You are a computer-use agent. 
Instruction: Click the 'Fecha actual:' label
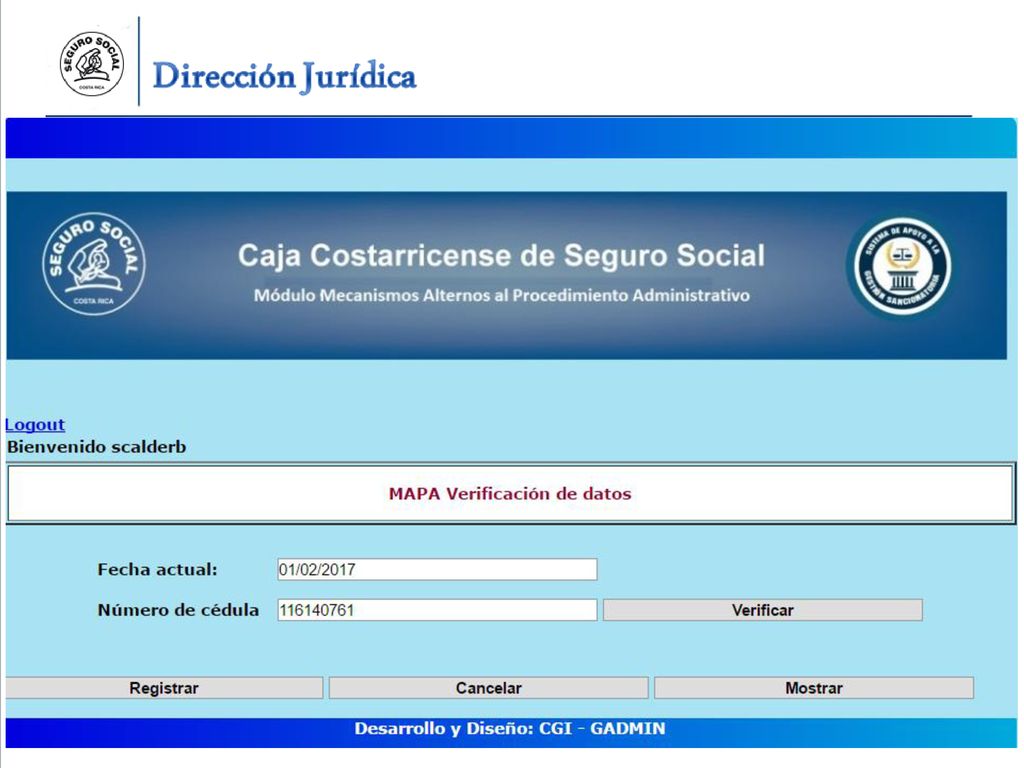click(x=157, y=569)
